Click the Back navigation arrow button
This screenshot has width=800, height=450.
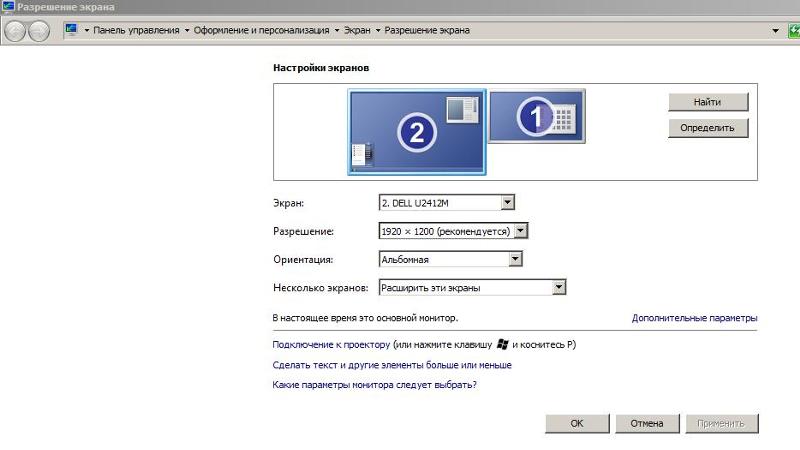coord(15,31)
